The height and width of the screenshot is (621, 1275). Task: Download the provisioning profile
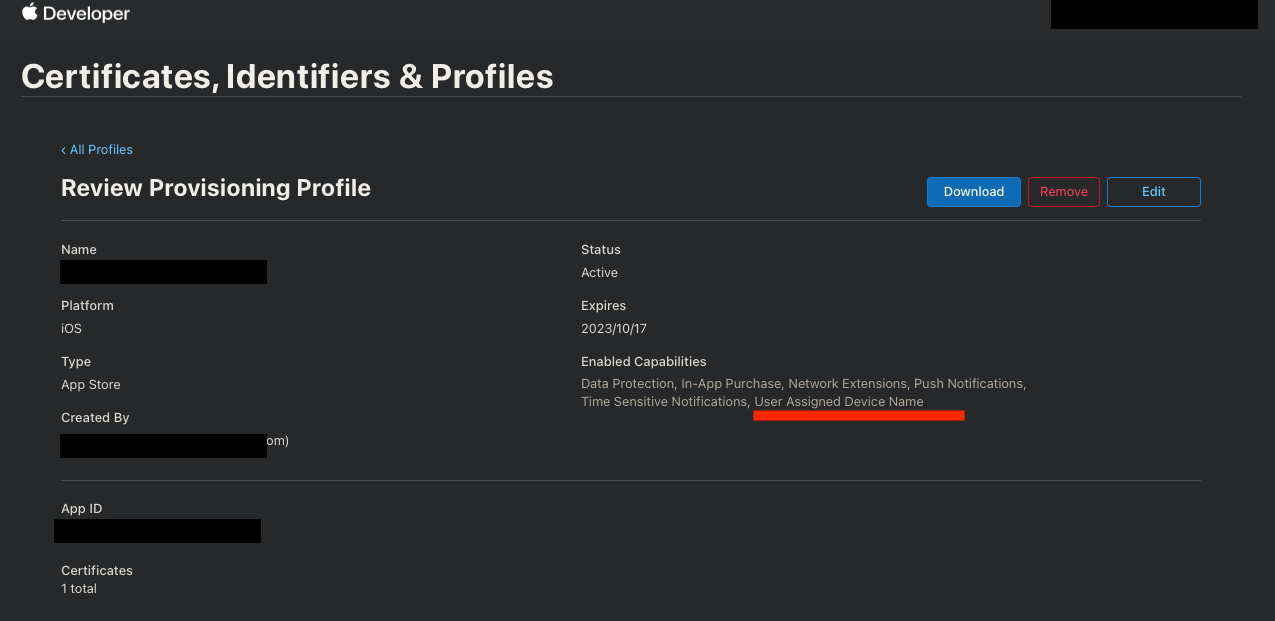click(973, 192)
